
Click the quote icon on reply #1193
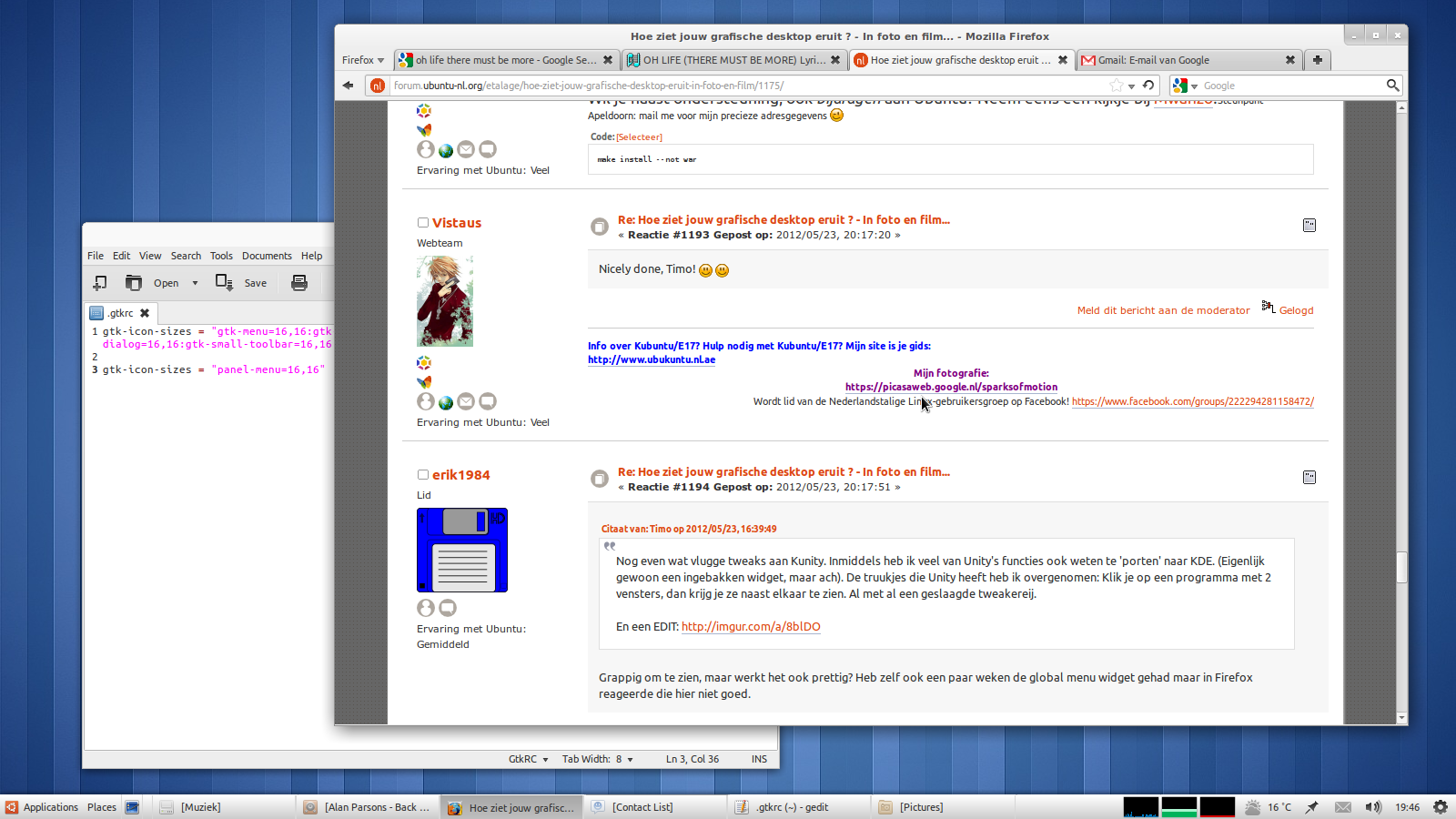coord(1309,225)
